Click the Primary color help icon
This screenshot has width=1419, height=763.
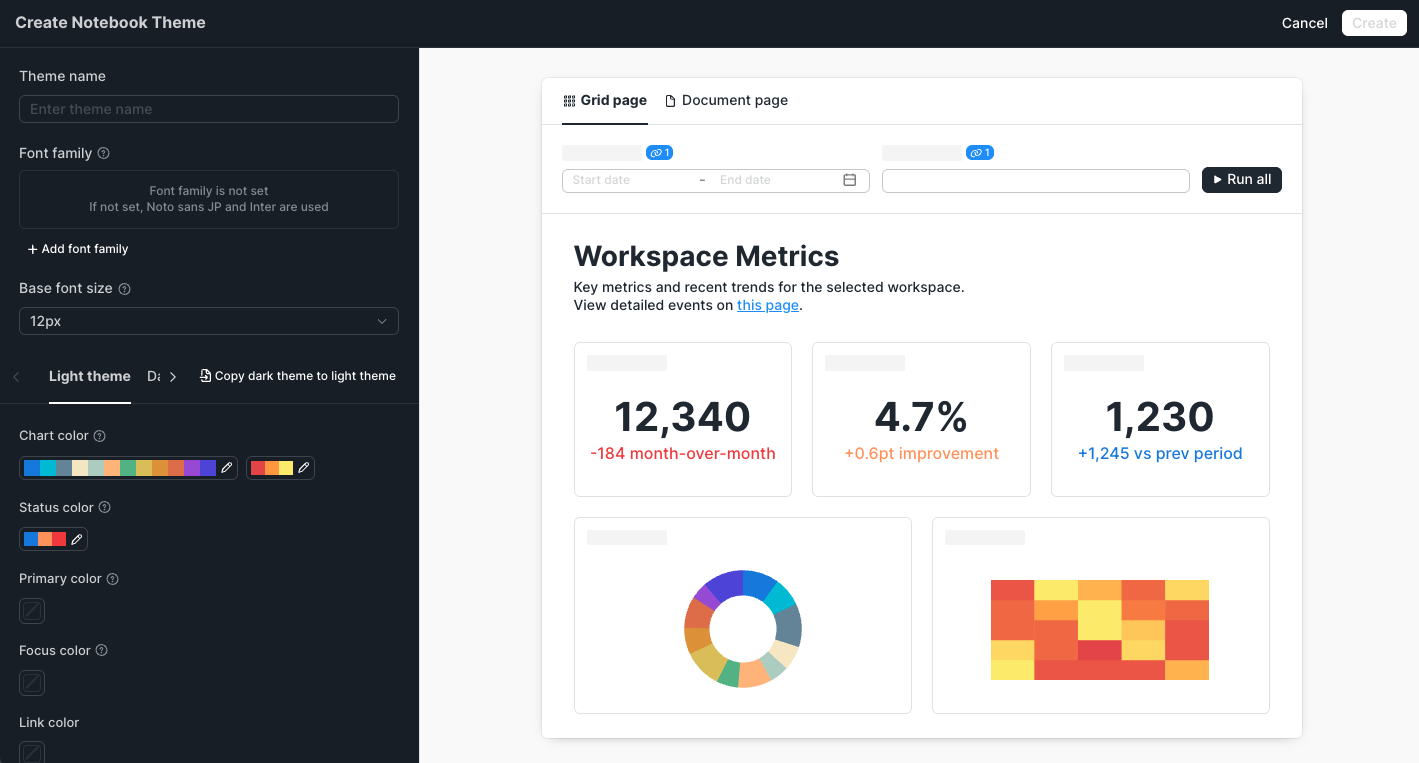pyautogui.click(x=112, y=579)
